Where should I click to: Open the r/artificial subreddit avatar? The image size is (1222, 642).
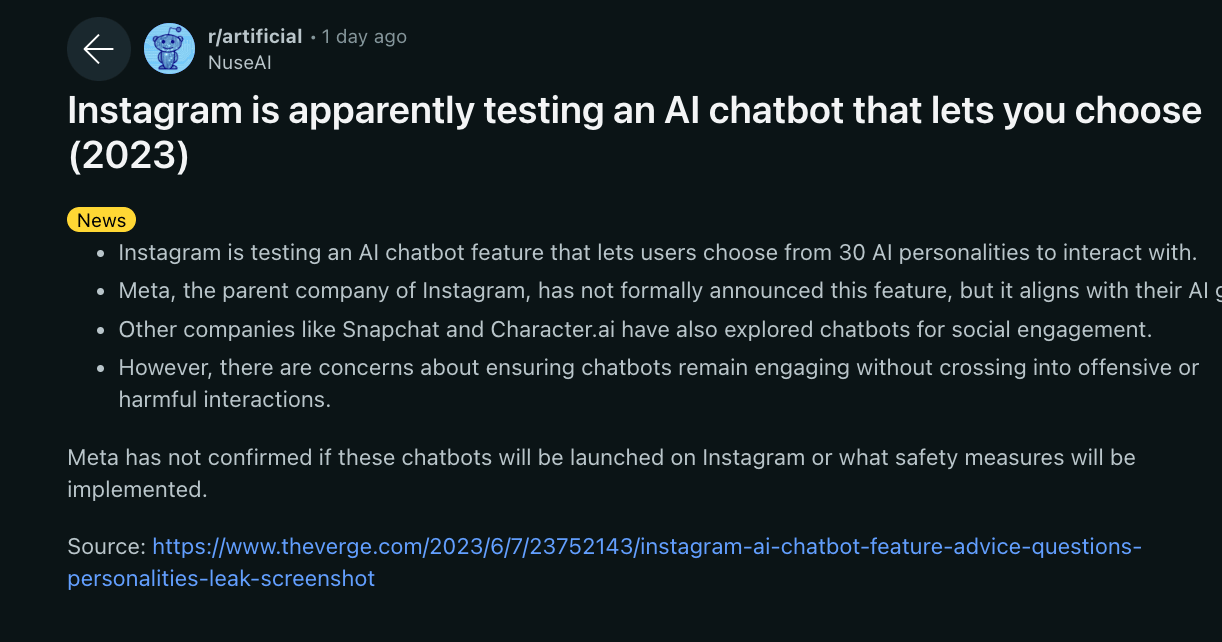click(170, 49)
